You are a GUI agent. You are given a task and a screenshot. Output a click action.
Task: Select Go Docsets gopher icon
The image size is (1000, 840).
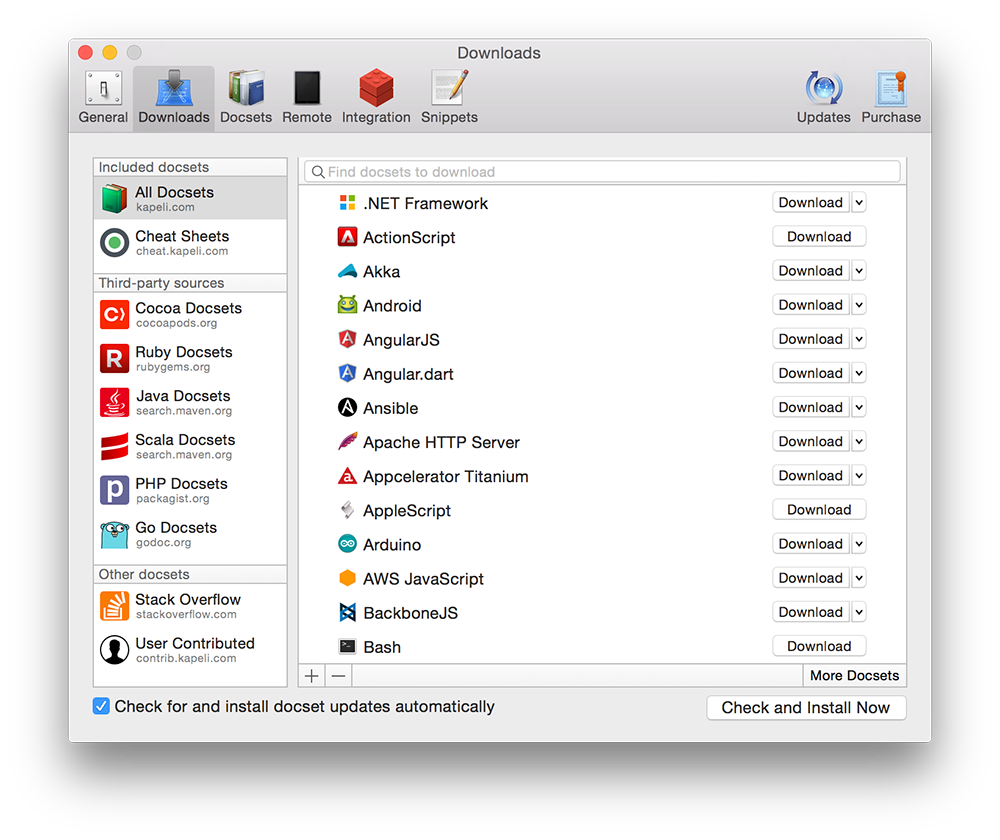(x=115, y=534)
